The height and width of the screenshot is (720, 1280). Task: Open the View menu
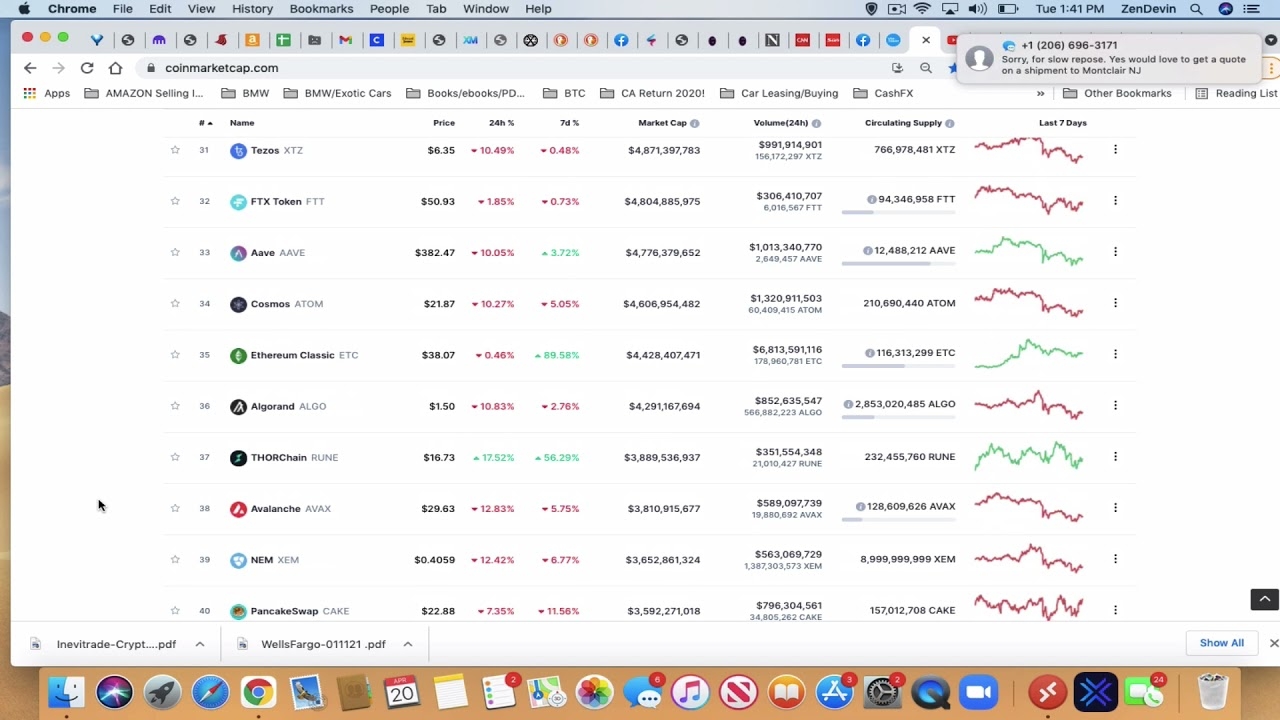click(x=201, y=9)
